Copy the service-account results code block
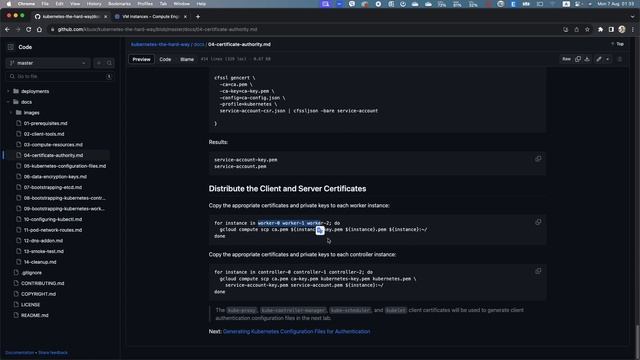The image size is (640, 360). pos(538,159)
